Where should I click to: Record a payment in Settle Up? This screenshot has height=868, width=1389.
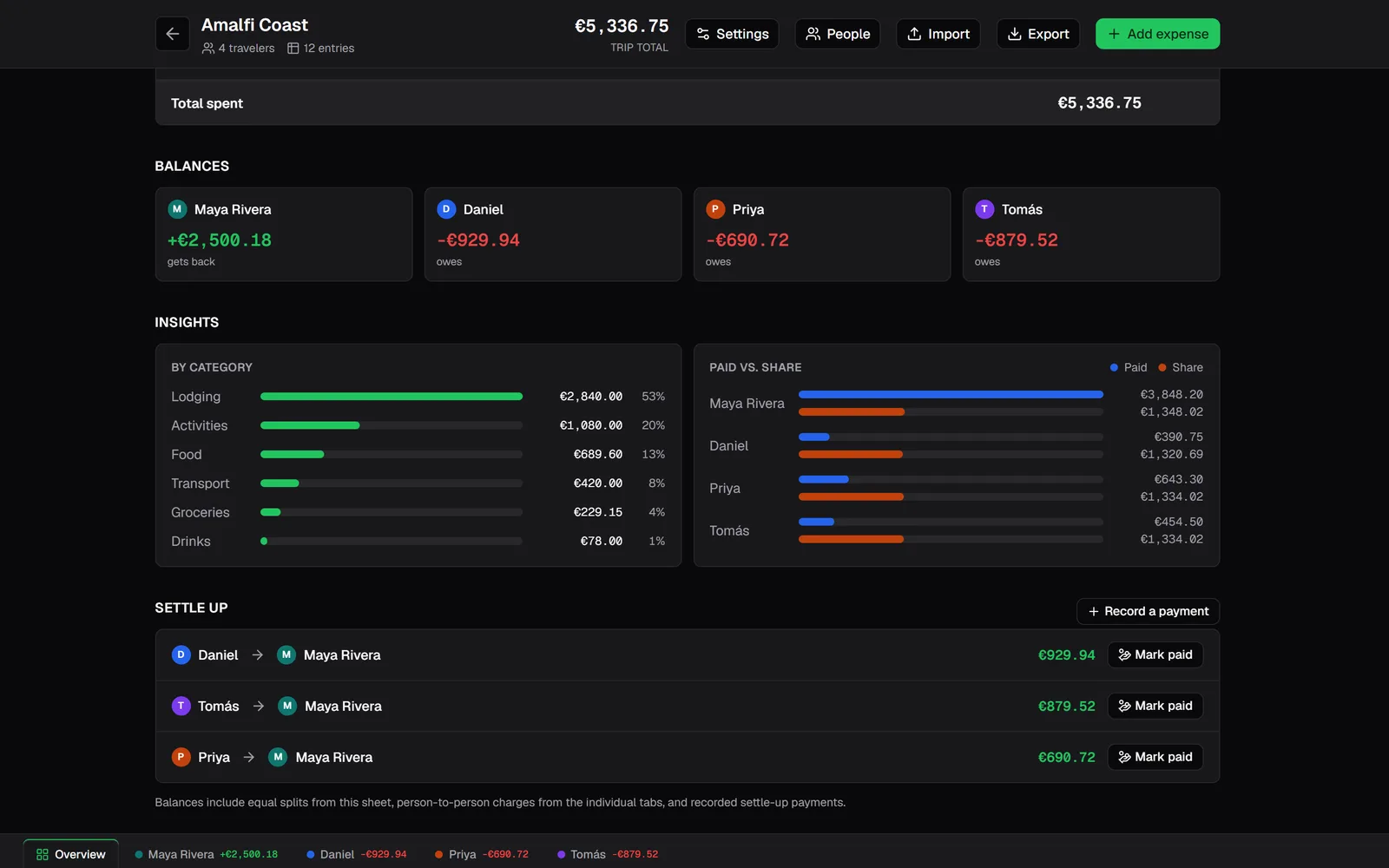(1148, 611)
